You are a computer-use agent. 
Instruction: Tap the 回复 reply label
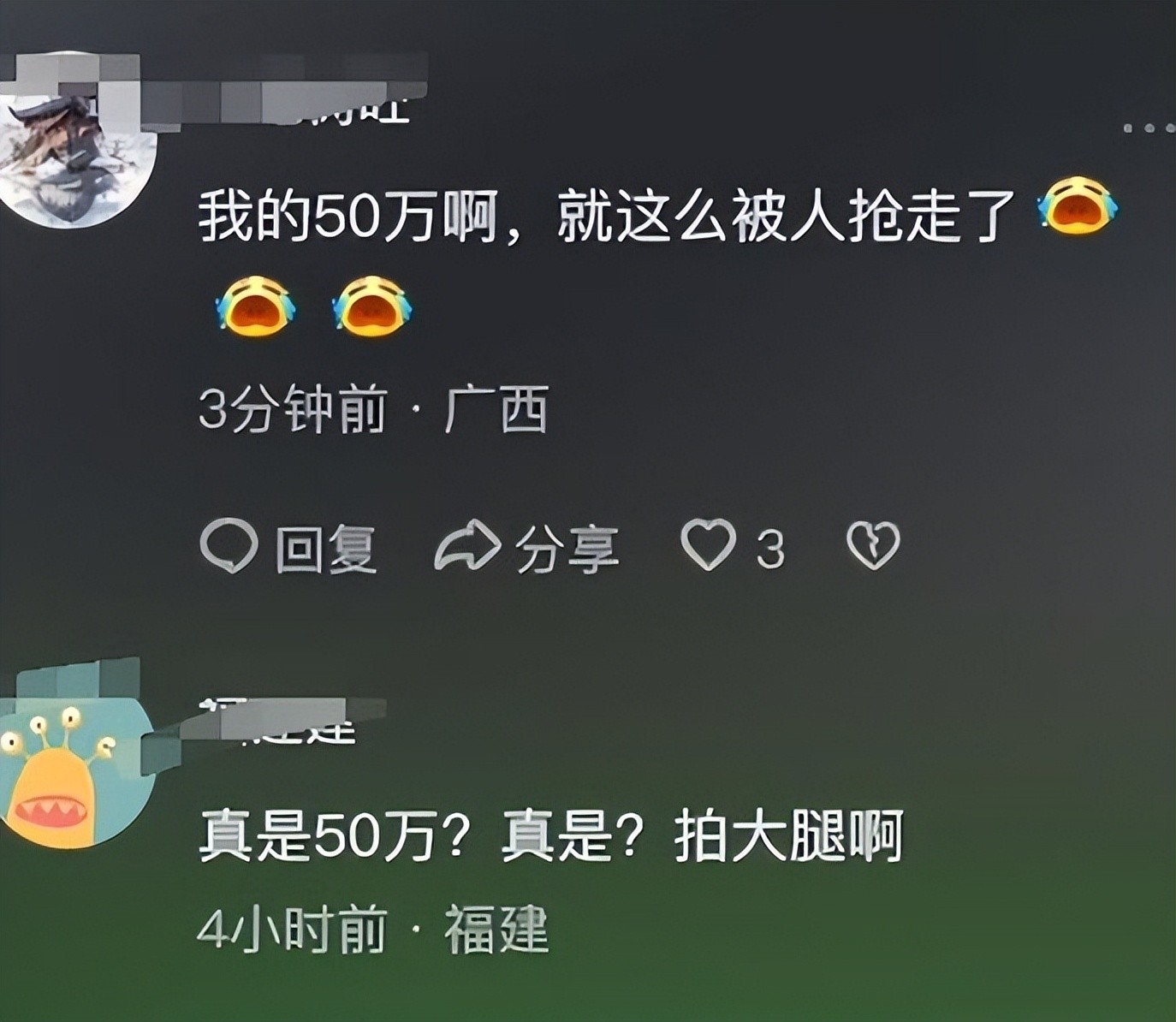[x=326, y=548]
